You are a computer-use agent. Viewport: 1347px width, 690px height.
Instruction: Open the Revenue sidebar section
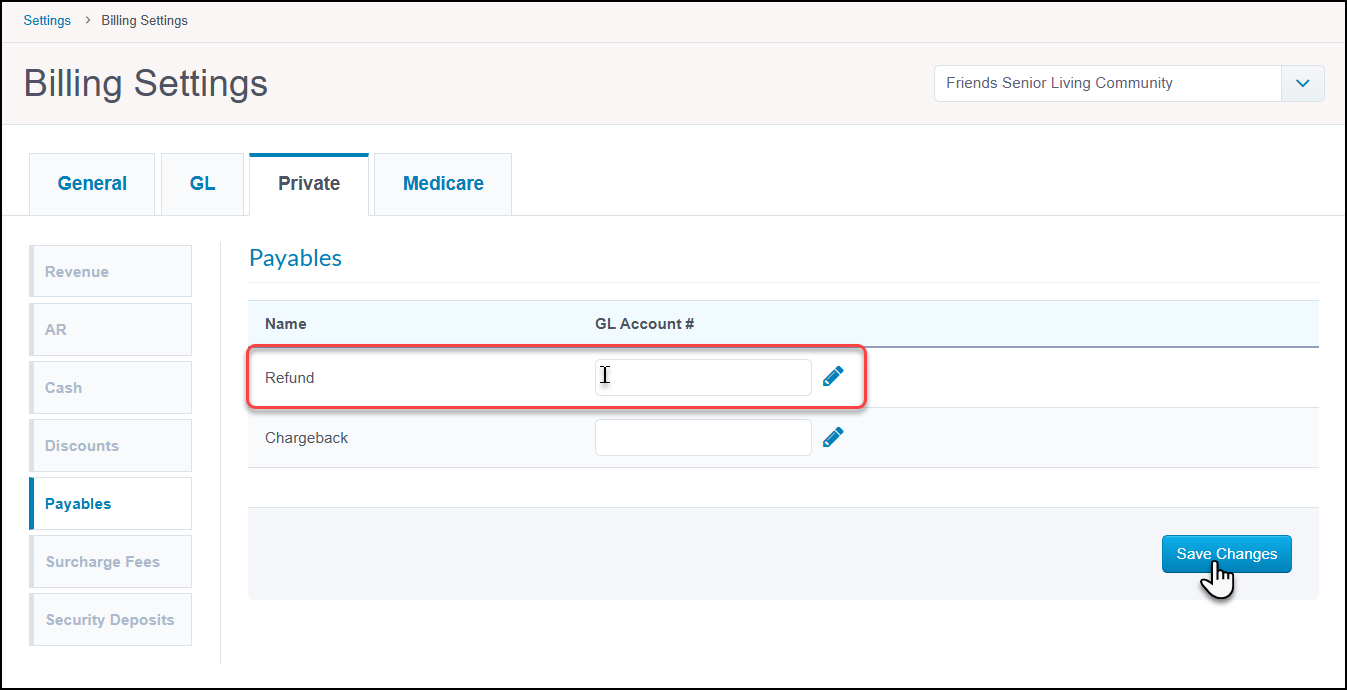coord(110,271)
